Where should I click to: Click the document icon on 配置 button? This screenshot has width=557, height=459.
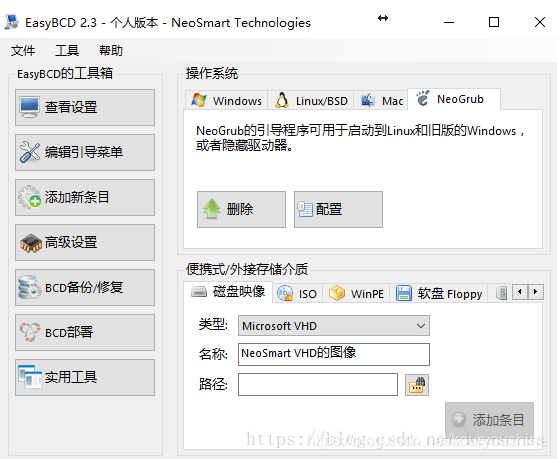pos(305,209)
